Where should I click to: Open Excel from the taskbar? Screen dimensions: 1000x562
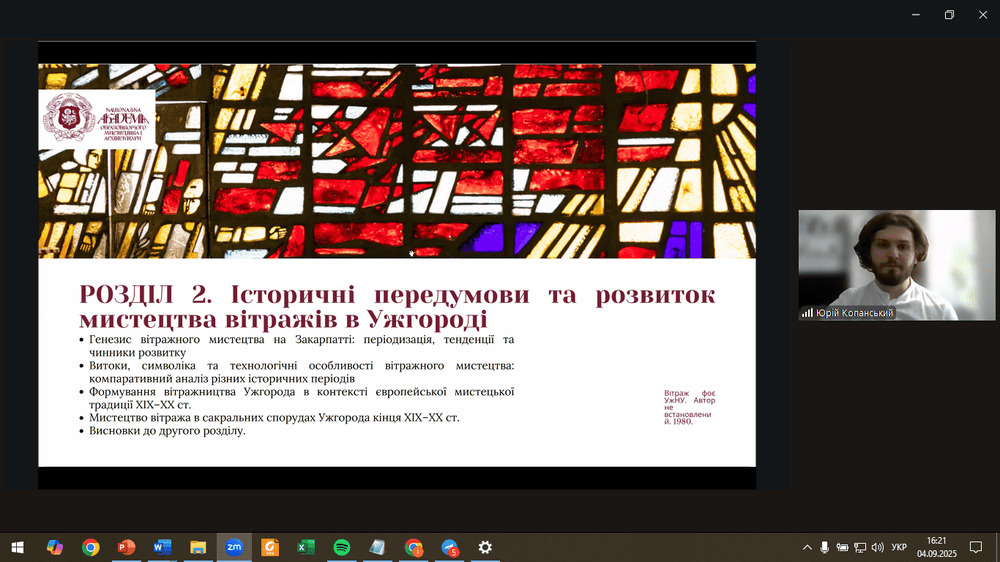pos(306,547)
